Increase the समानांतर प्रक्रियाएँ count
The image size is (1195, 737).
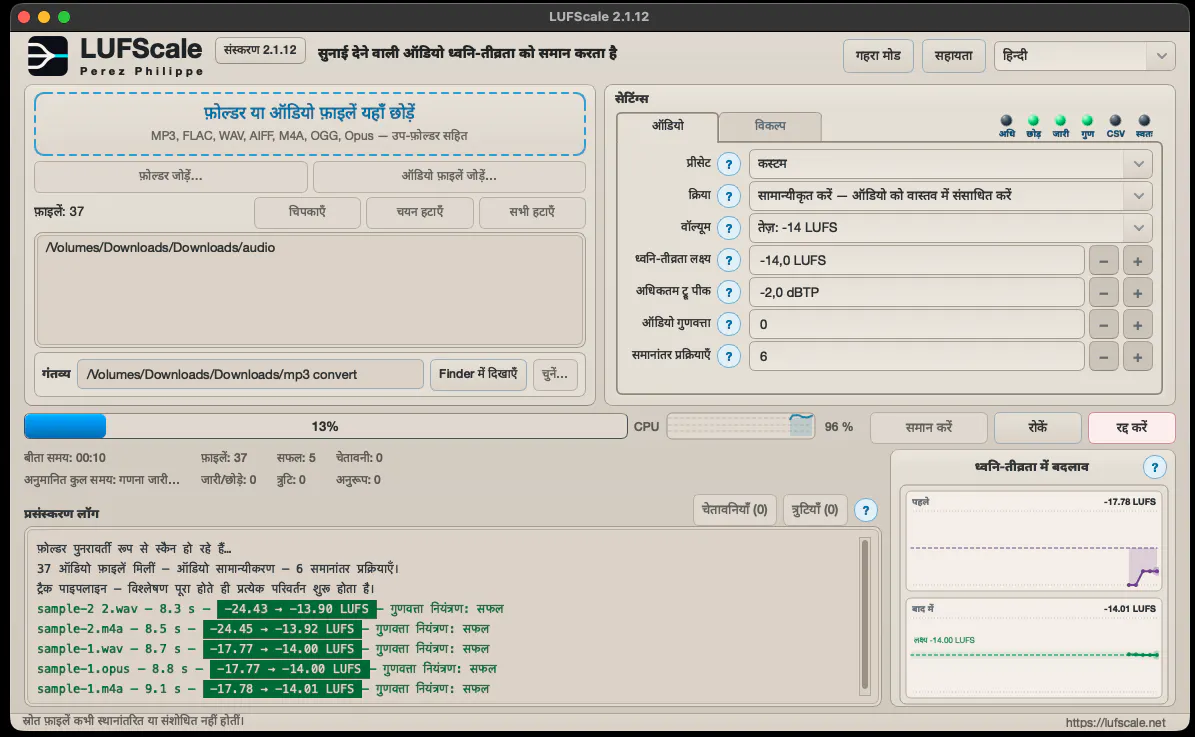point(1137,357)
